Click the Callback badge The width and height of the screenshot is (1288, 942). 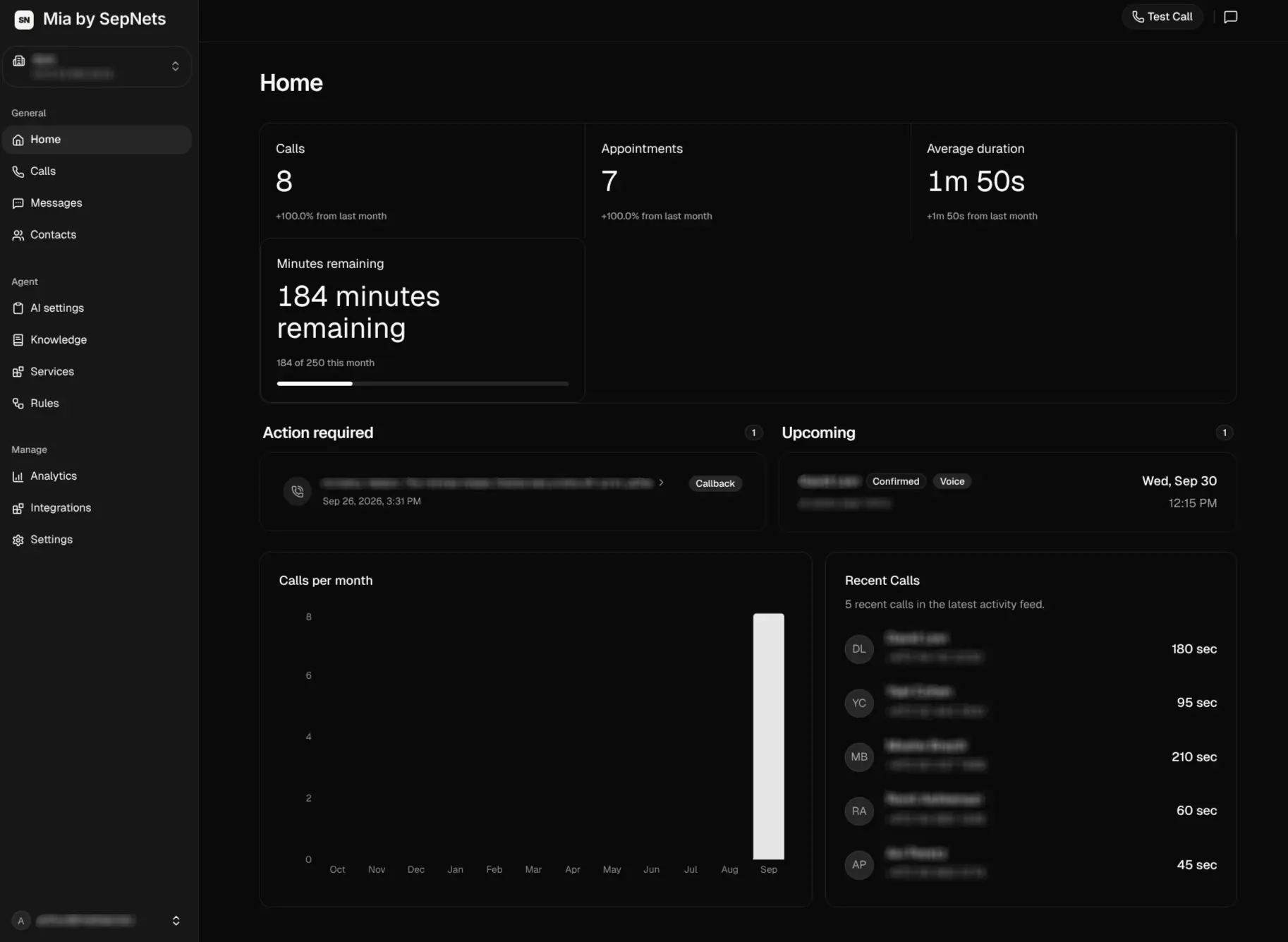715,483
